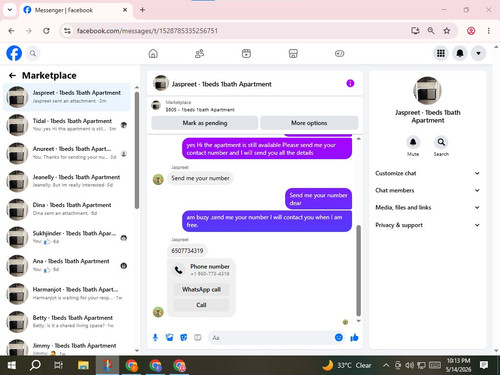Viewport: 500px width, 375px height.
Task: Click the Call button
Action: pyautogui.click(x=201, y=305)
